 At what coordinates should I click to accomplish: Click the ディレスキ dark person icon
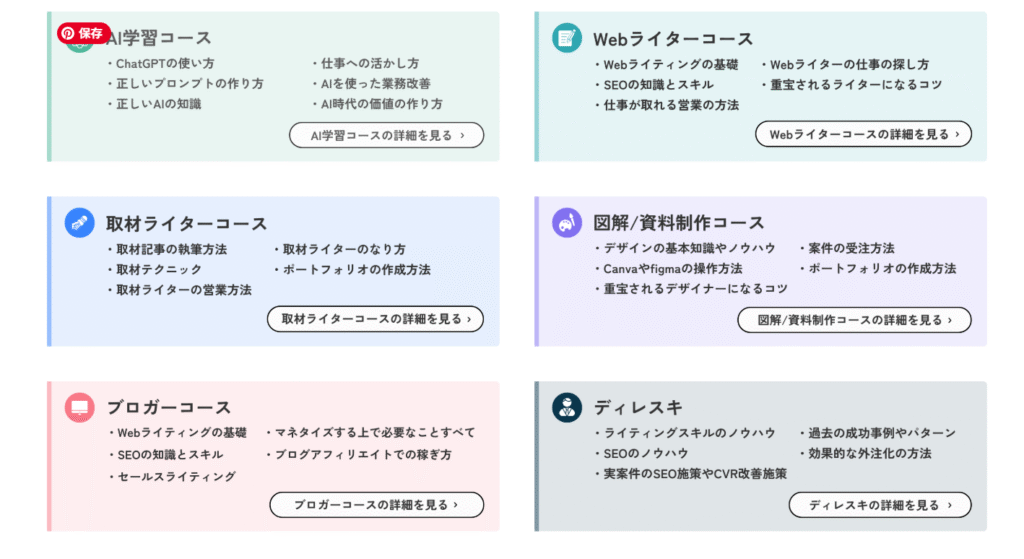tap(567, 407)
